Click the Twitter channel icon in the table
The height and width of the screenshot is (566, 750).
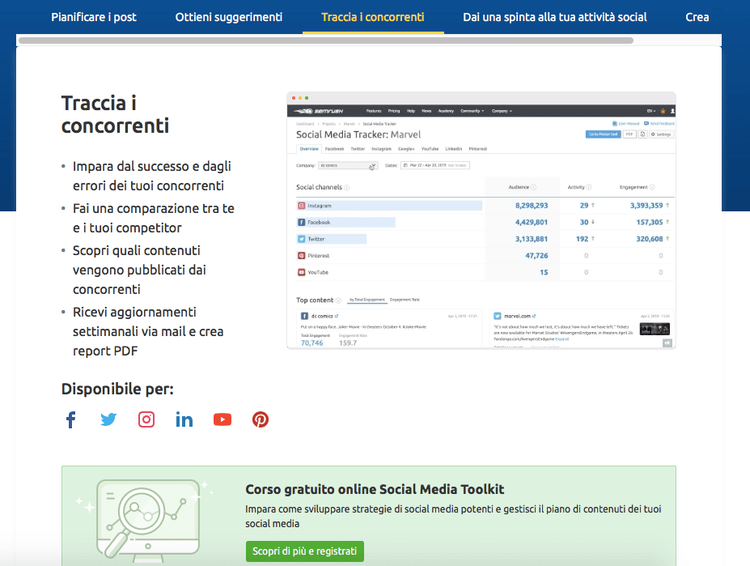301,239
